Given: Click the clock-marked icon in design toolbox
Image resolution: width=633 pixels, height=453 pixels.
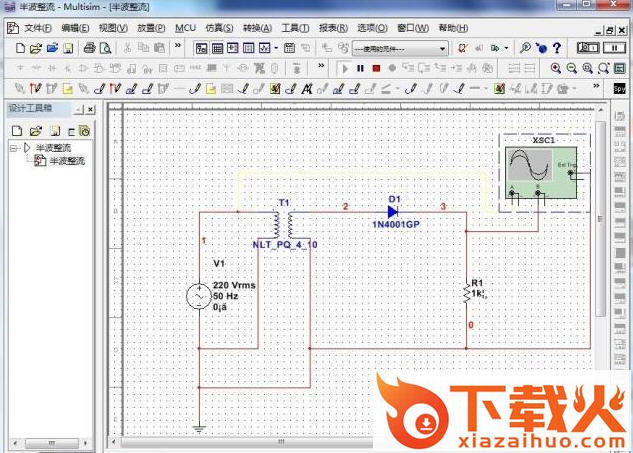Looking at the screenshot, I should [x=84, y=131].
